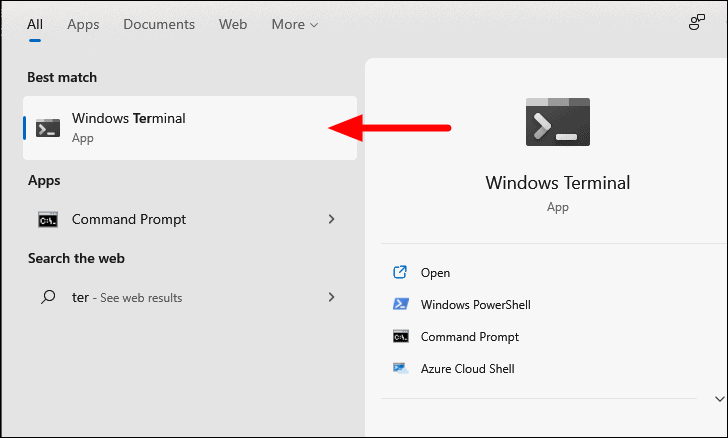
Task: Click the Windows Terminal icon in Best match
Action: (47, 128)
